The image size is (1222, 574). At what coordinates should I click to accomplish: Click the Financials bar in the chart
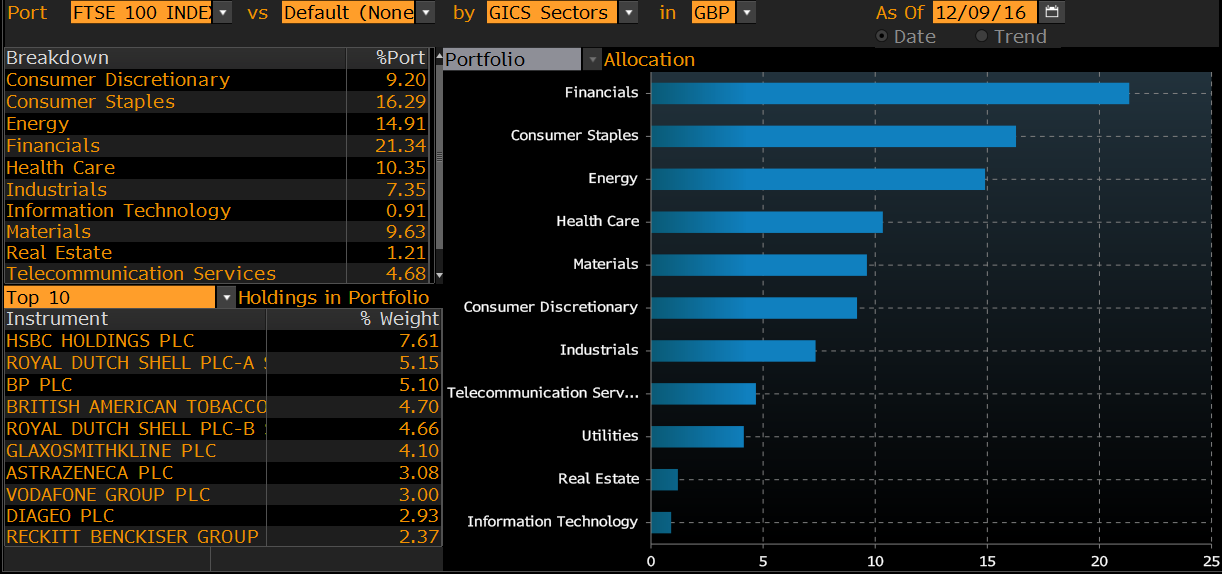(890, 93)
